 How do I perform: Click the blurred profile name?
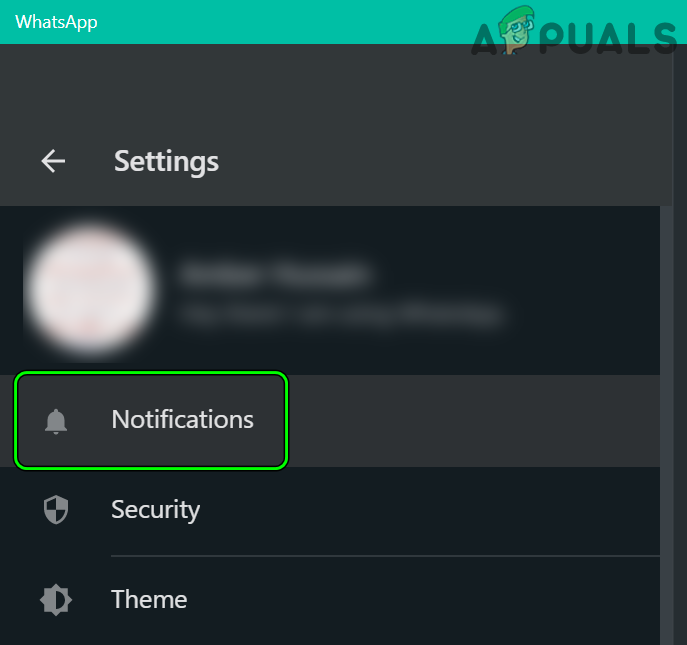click(275, 273)
